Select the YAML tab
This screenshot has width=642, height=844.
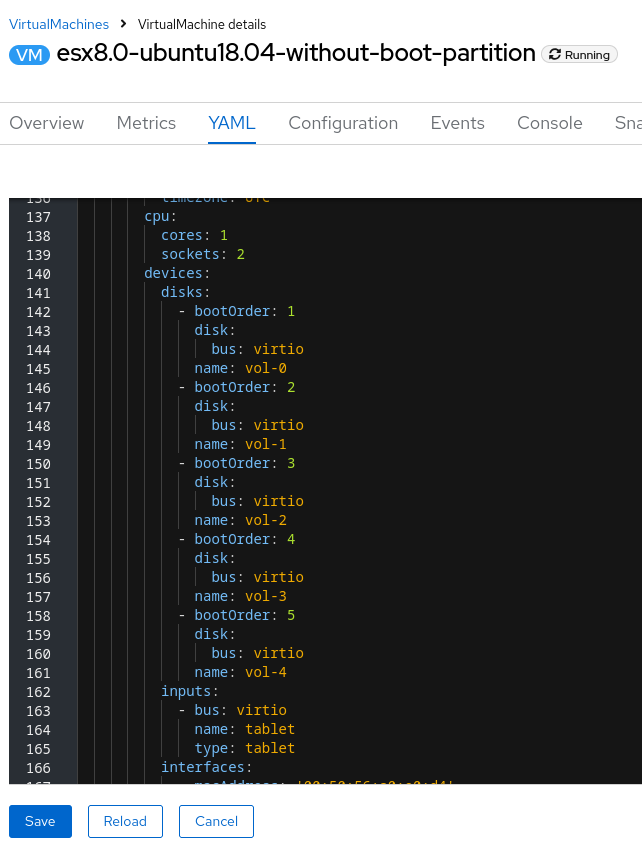point(232,123)
